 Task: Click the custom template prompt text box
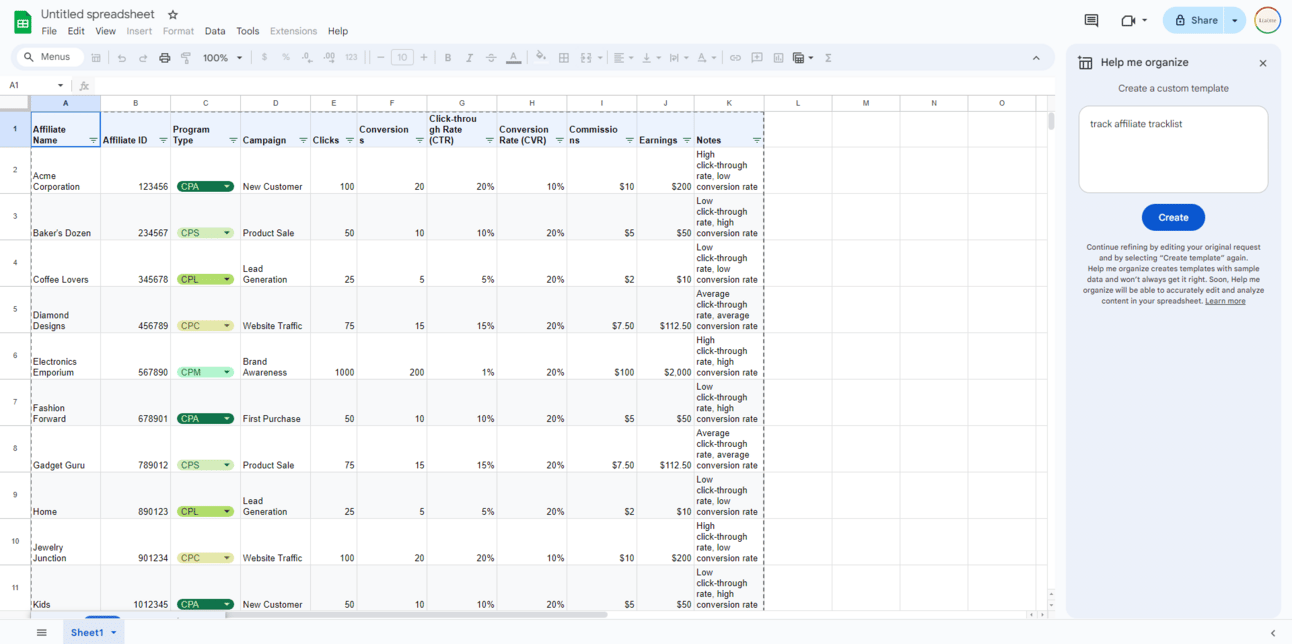pos(1173,149)
